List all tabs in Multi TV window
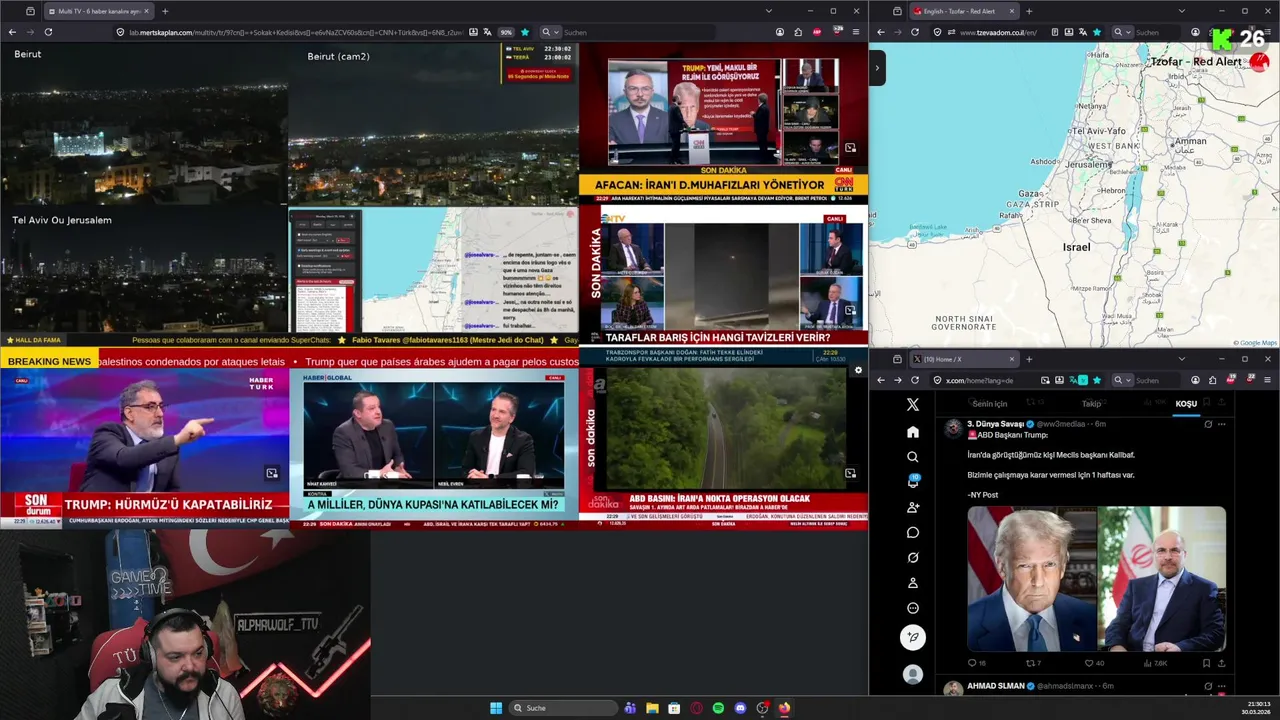The image size is (1280, 720). [768, 11]
